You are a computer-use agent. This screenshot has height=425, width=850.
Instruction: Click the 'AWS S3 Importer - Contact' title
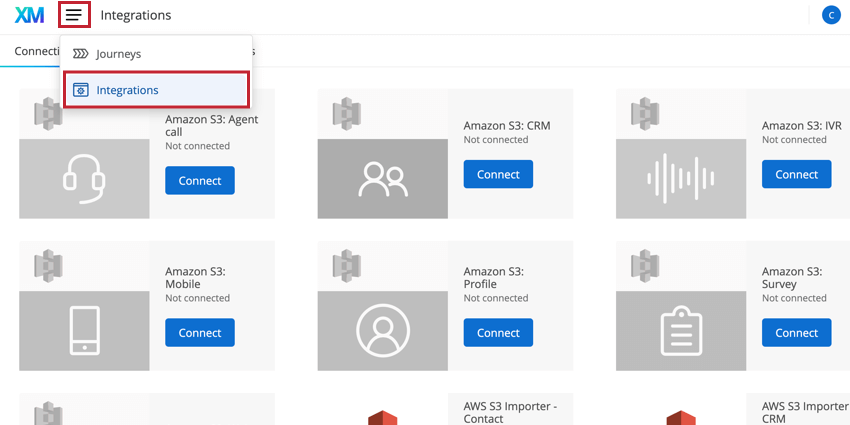[510, 413]
